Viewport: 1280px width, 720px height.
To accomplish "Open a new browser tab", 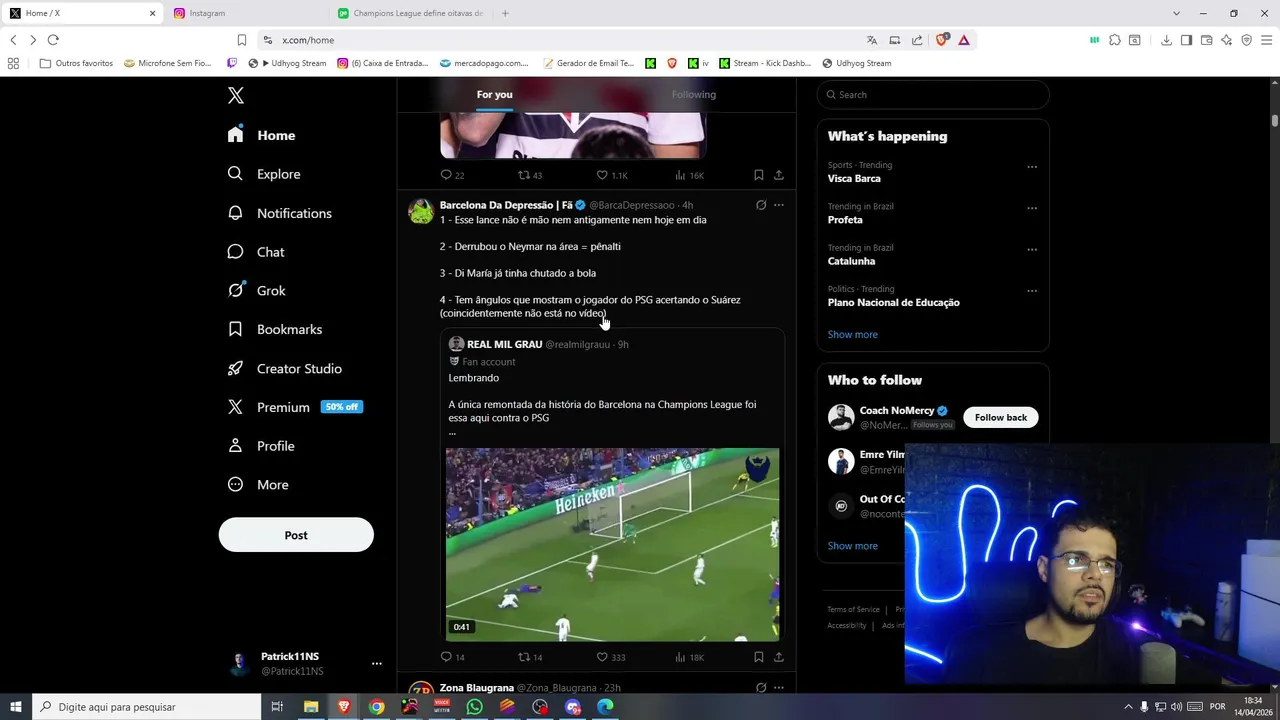I will coord(505,13).
